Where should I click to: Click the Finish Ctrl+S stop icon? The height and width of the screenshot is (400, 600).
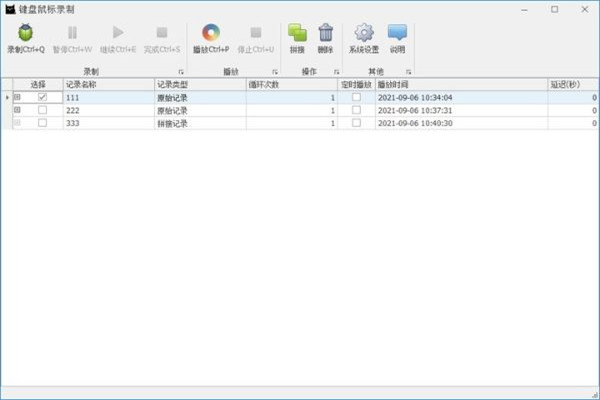click(x=162, y=33)
